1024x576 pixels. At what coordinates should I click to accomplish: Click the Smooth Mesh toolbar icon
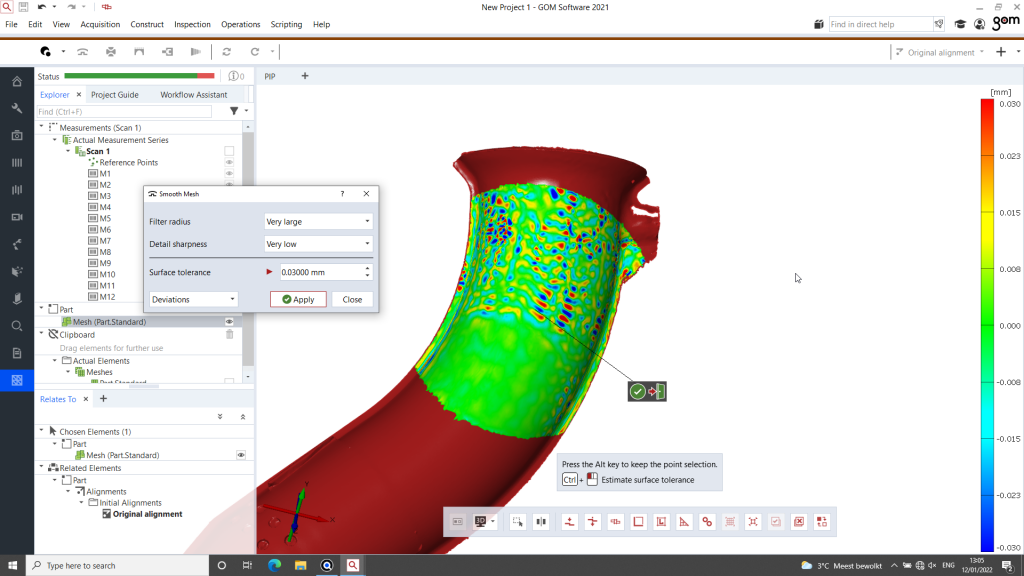click(x=82, y=52)
